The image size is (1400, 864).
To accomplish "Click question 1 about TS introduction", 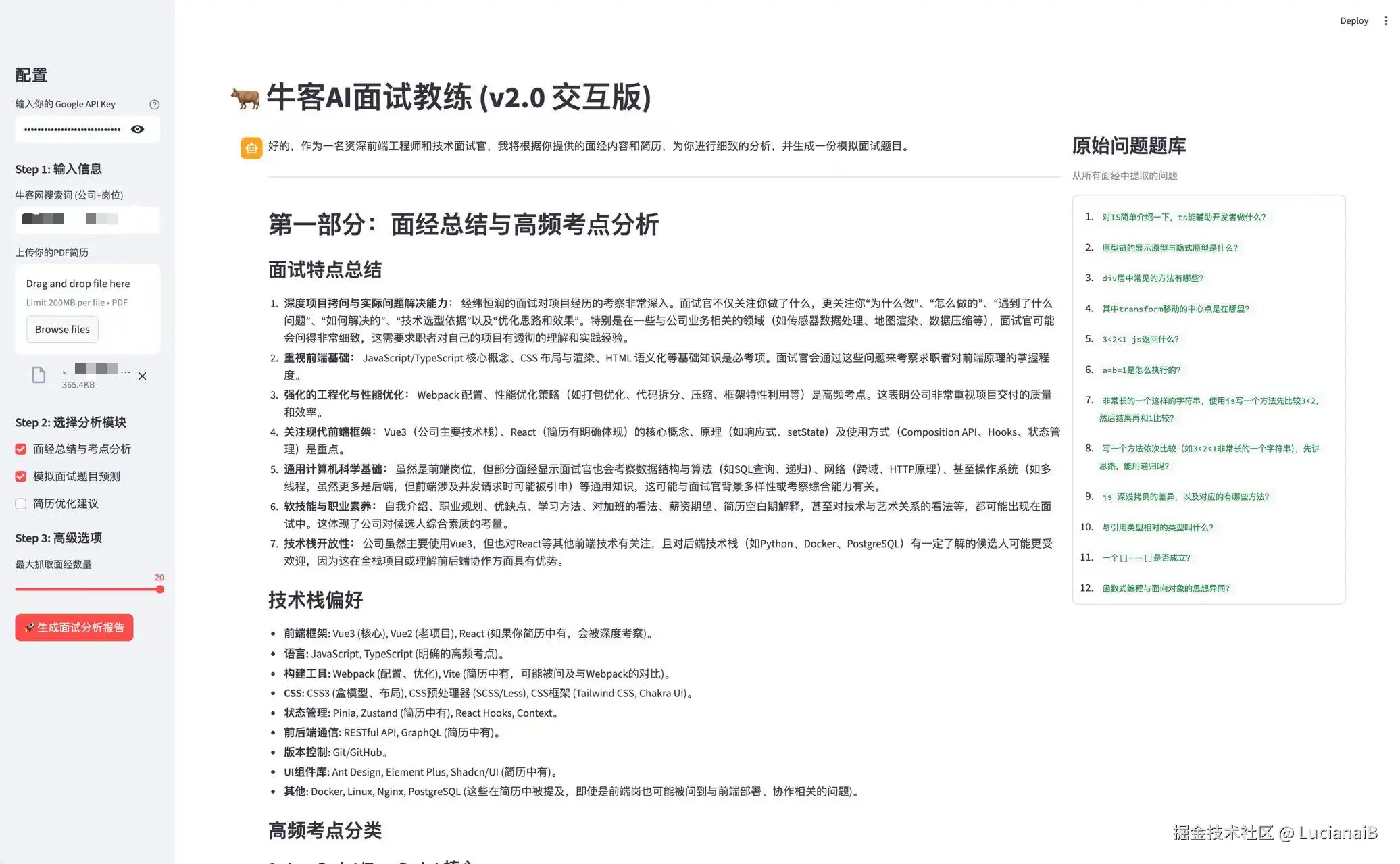I will [x=1184, y=217].
